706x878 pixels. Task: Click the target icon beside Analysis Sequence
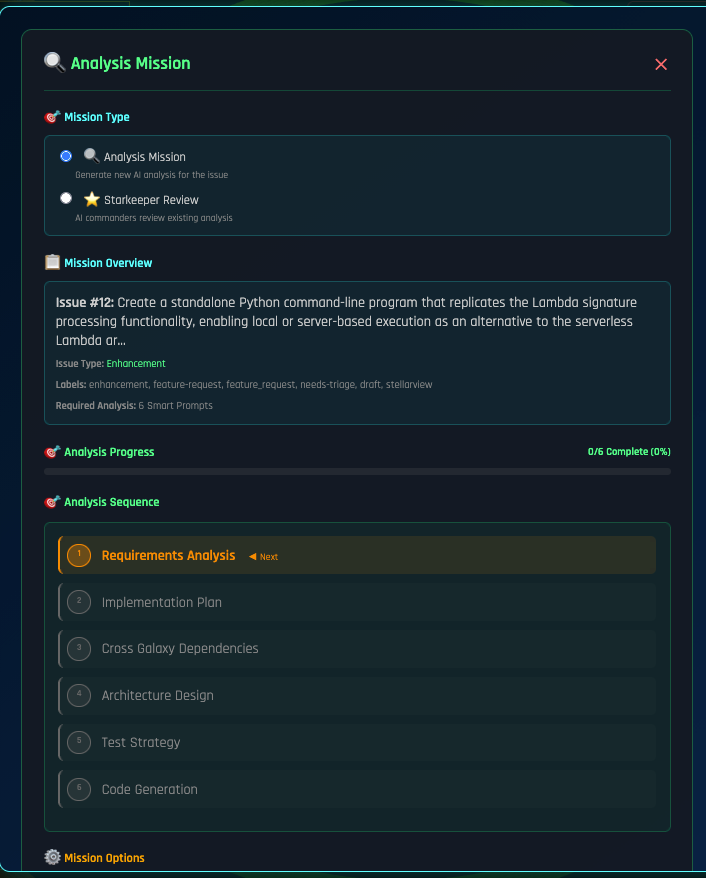(53, 502)
